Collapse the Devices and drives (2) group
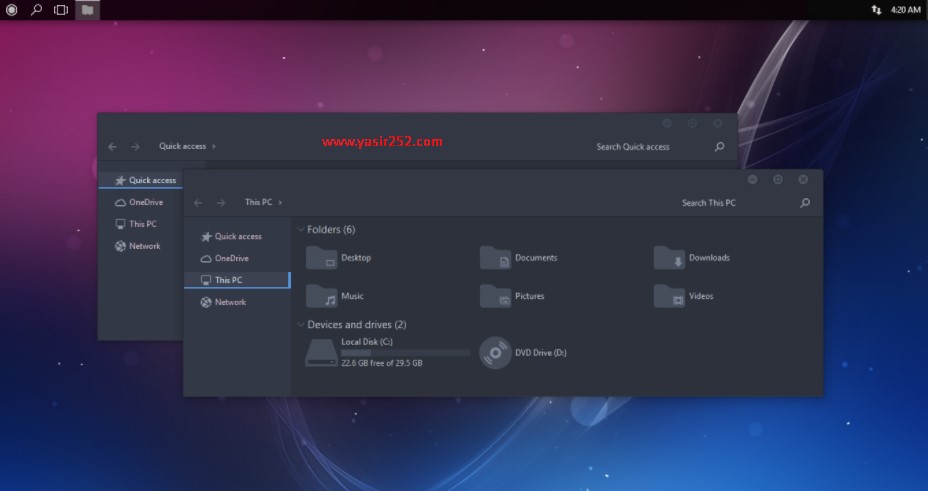The image size is (928, 491). (301, 325)
